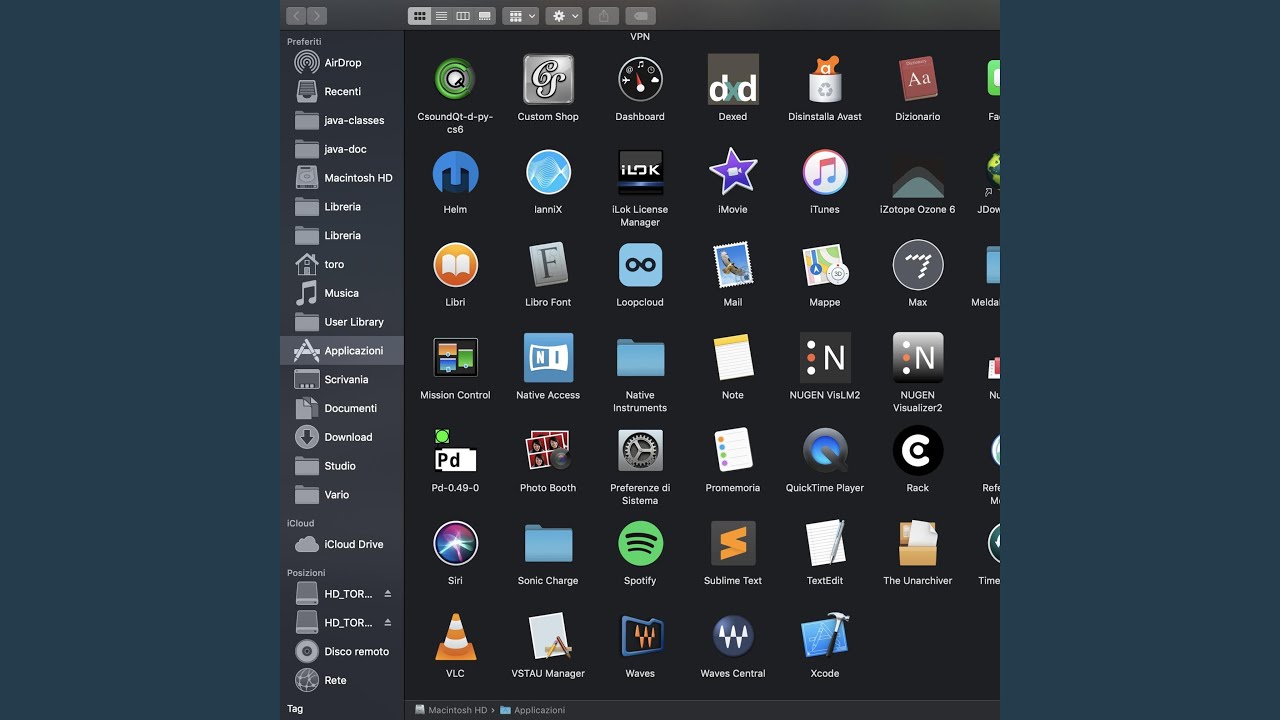Select the Helm synth icon
This screenshot has height=720, width=1280.
(455, 172)
